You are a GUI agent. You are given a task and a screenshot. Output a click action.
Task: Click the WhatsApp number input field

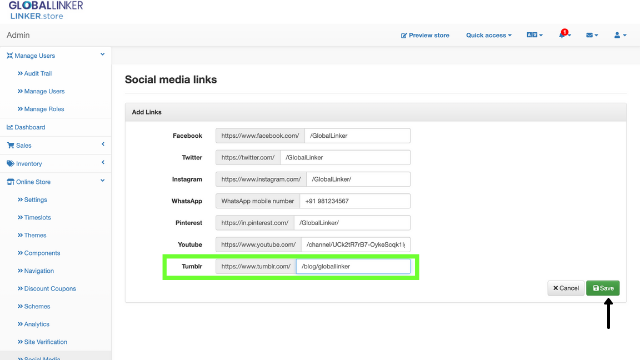[355, 201]
